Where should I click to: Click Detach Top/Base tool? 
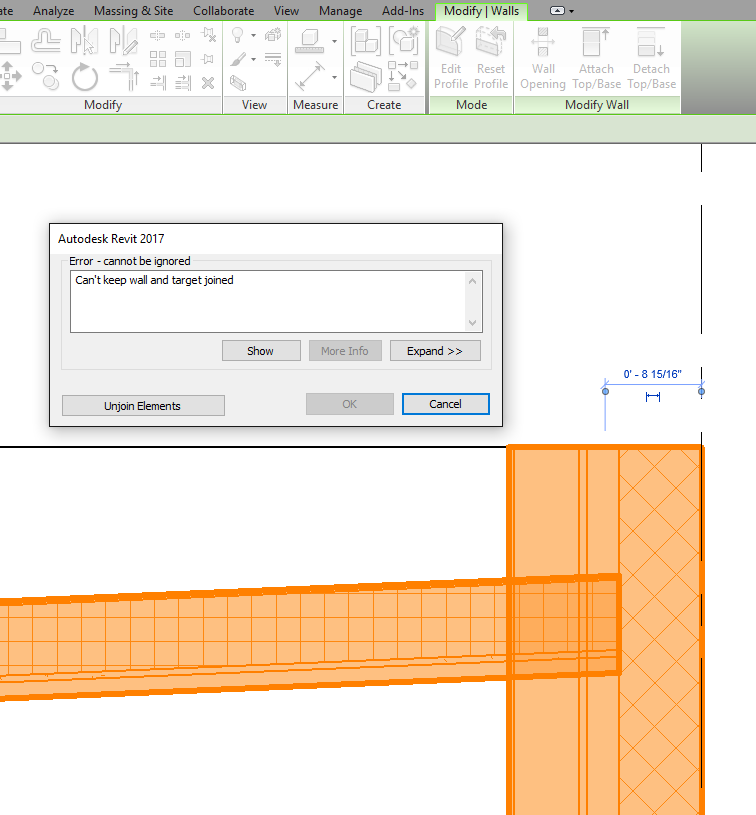[x=651, y=58]
